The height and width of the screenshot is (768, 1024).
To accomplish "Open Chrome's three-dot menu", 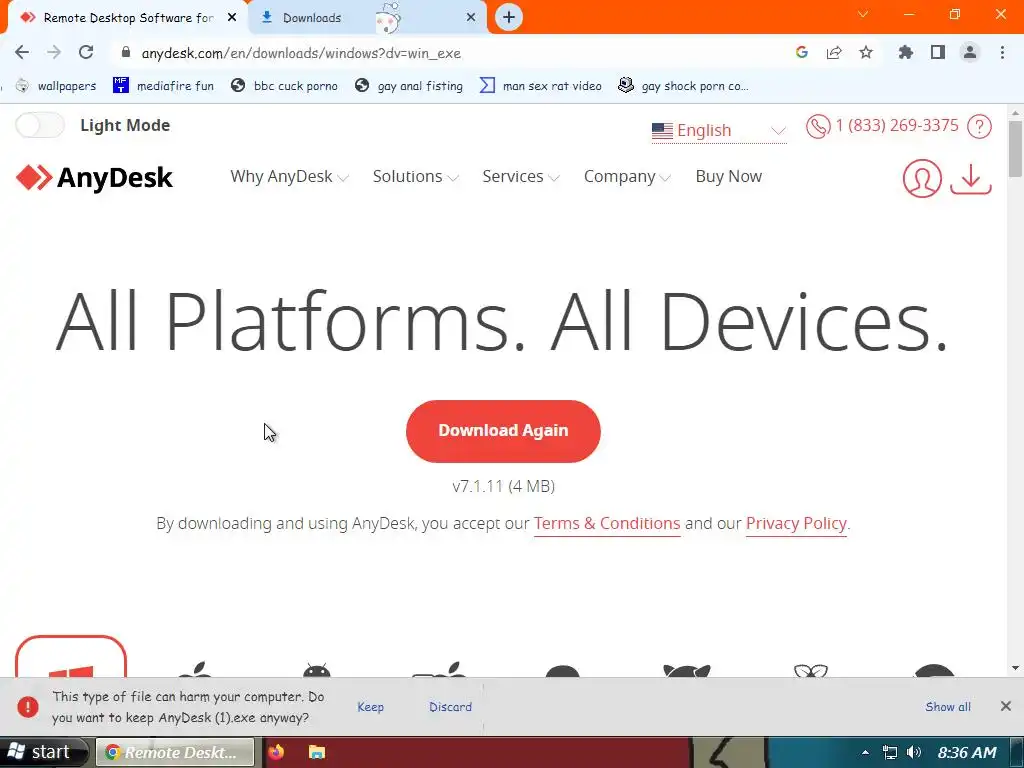I will point(1002,52).
